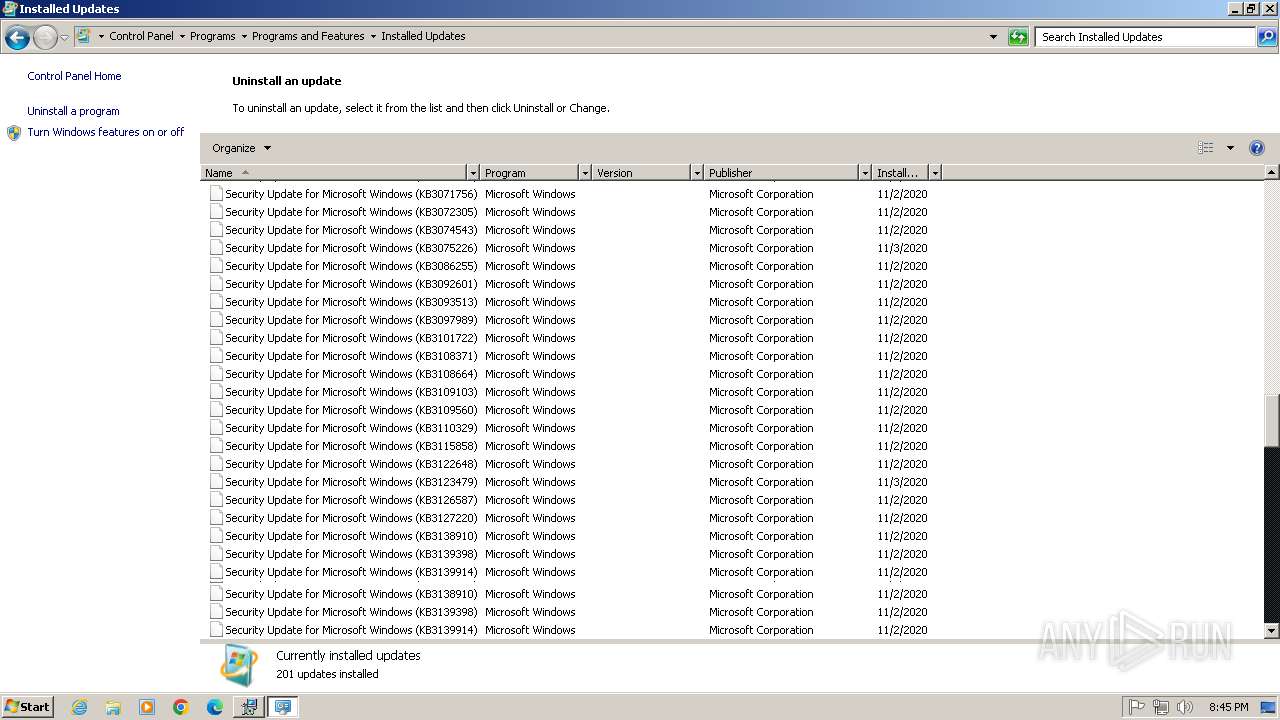Viewport: 1280px width, 720px height.
Task: Go back with the Back arrow button
Action: pyautogui.click(x=17, y=38)
